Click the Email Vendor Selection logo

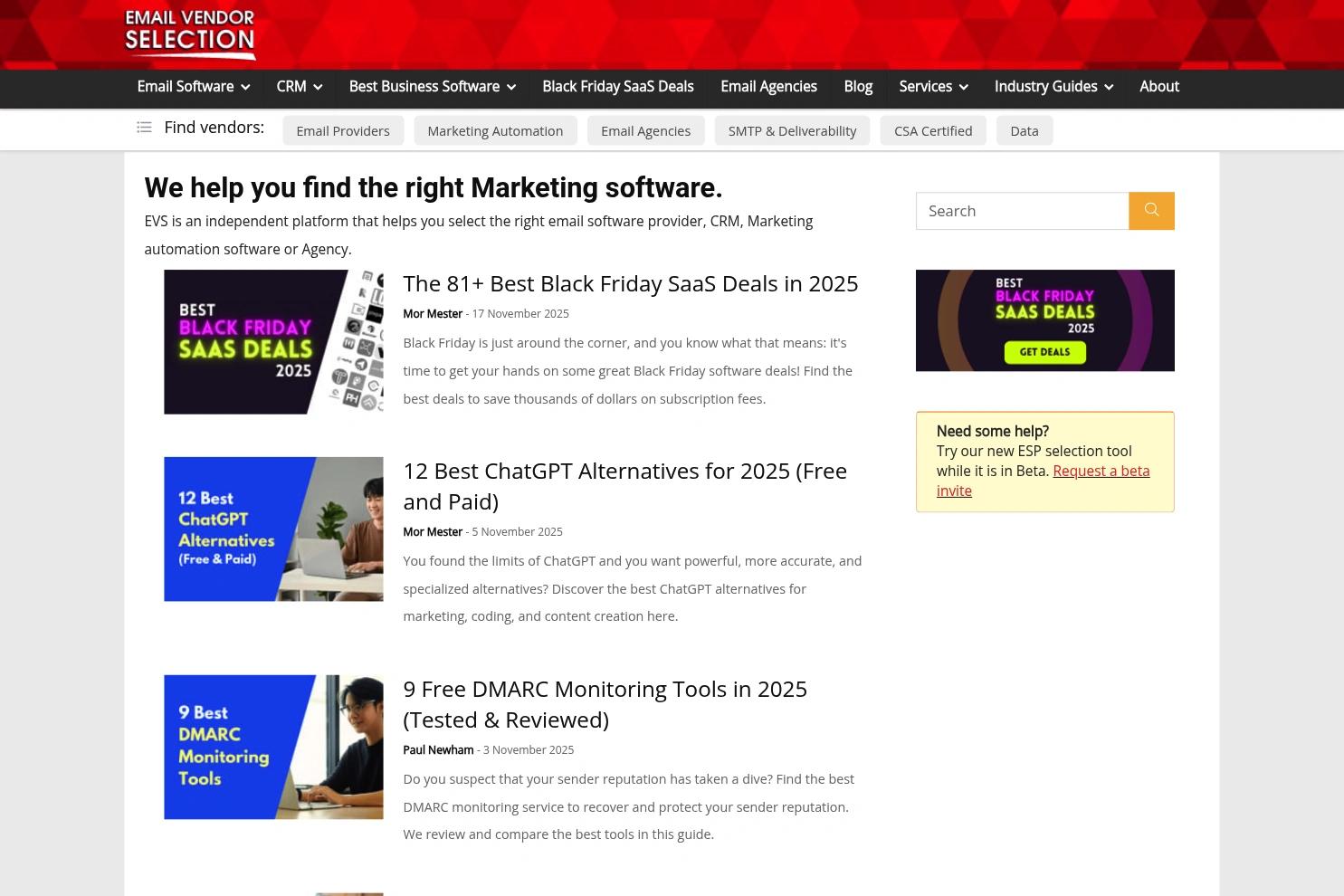pyautogui.click(x=189, y=33)
